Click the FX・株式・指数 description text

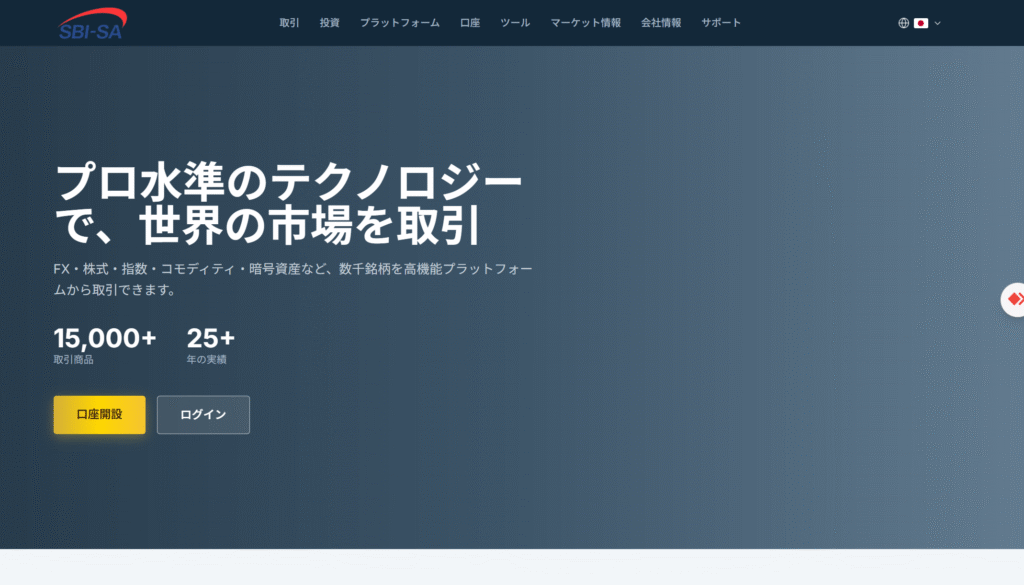(293, 279)
